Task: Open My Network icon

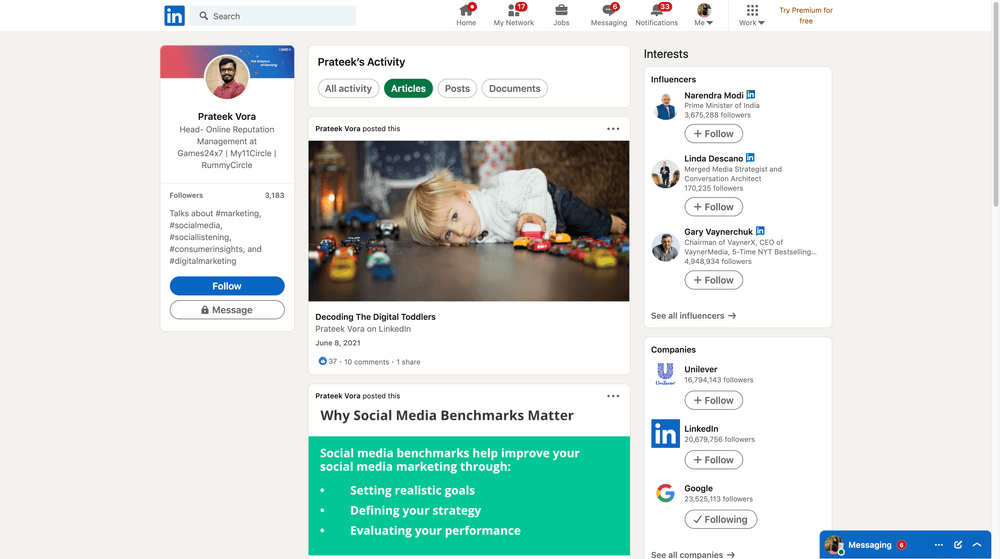Action: point(513,11)
